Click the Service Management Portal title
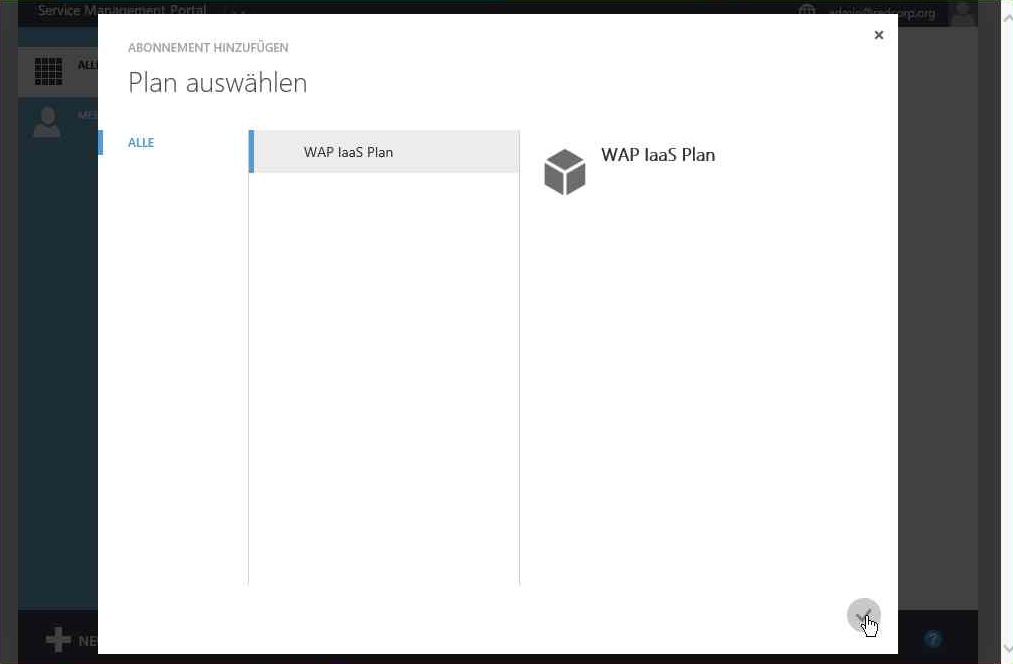Image resolution: width=1013 pixels, height=664 pixels. pos(122,10)
